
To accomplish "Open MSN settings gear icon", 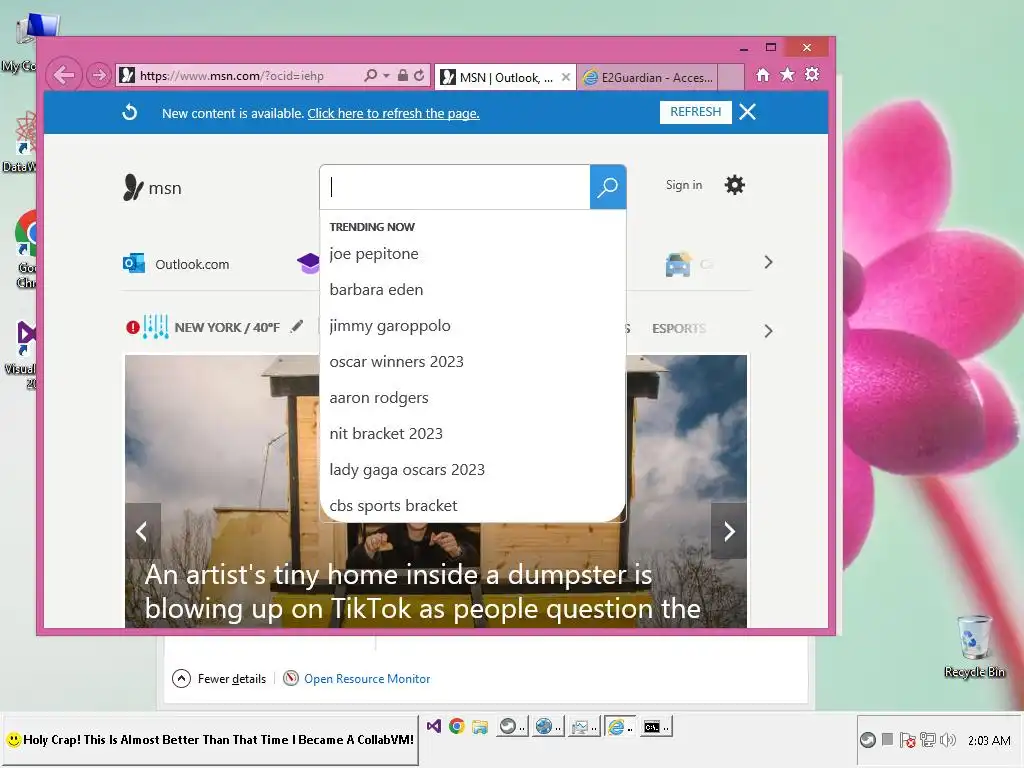I will [x=735, y=185].
